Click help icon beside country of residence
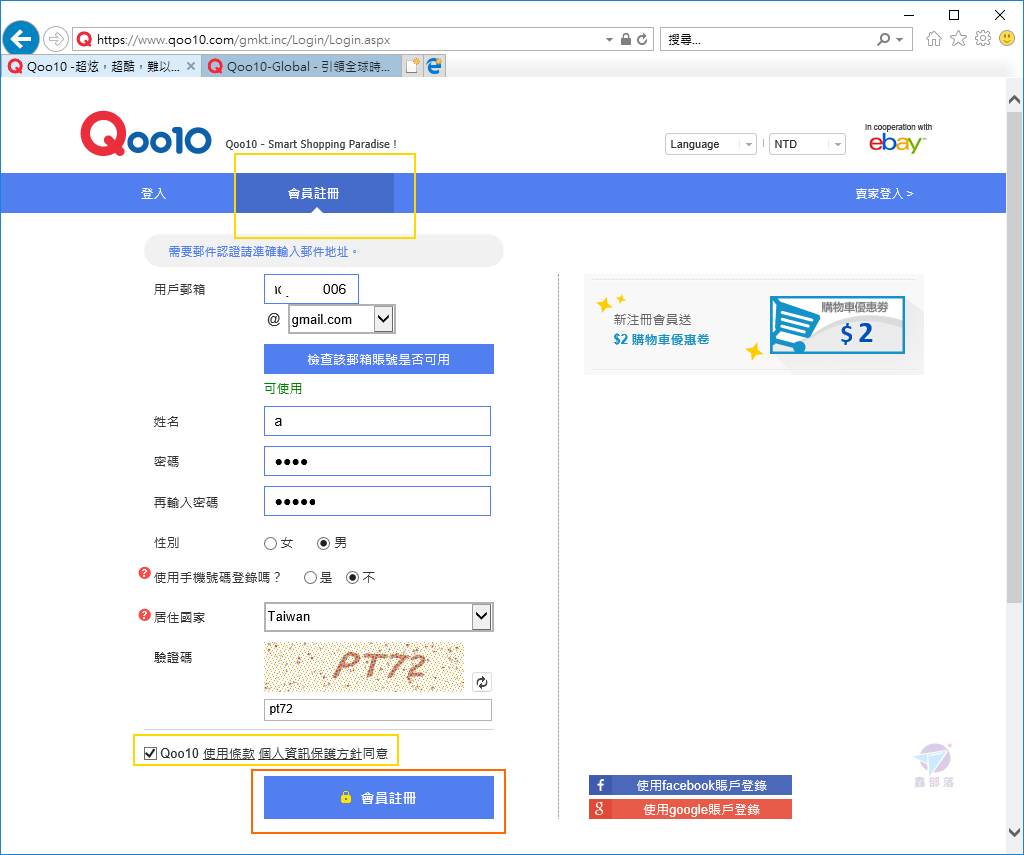The width and height of the screenshot is (1024, 855). [144, 615]
